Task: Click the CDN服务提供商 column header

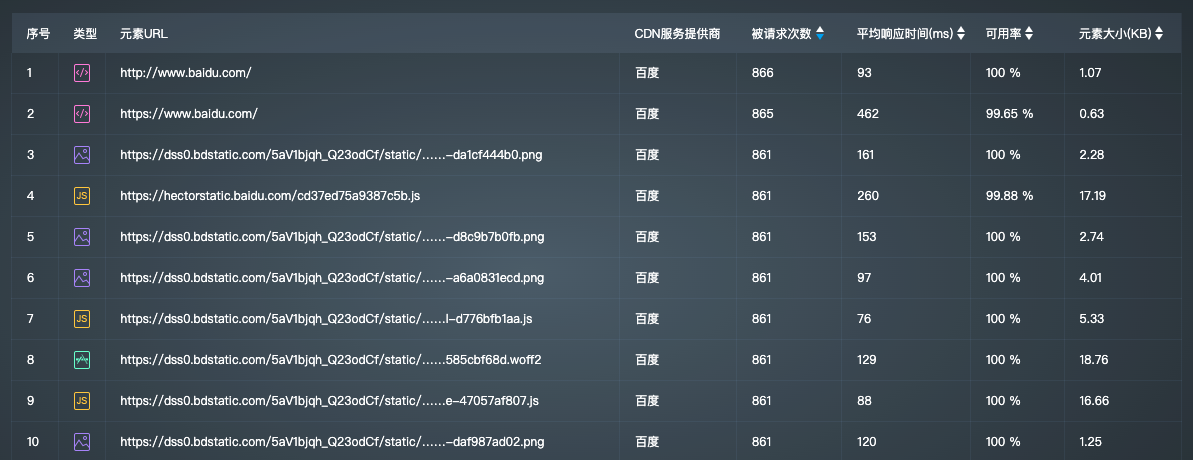Action: [677, 33]
